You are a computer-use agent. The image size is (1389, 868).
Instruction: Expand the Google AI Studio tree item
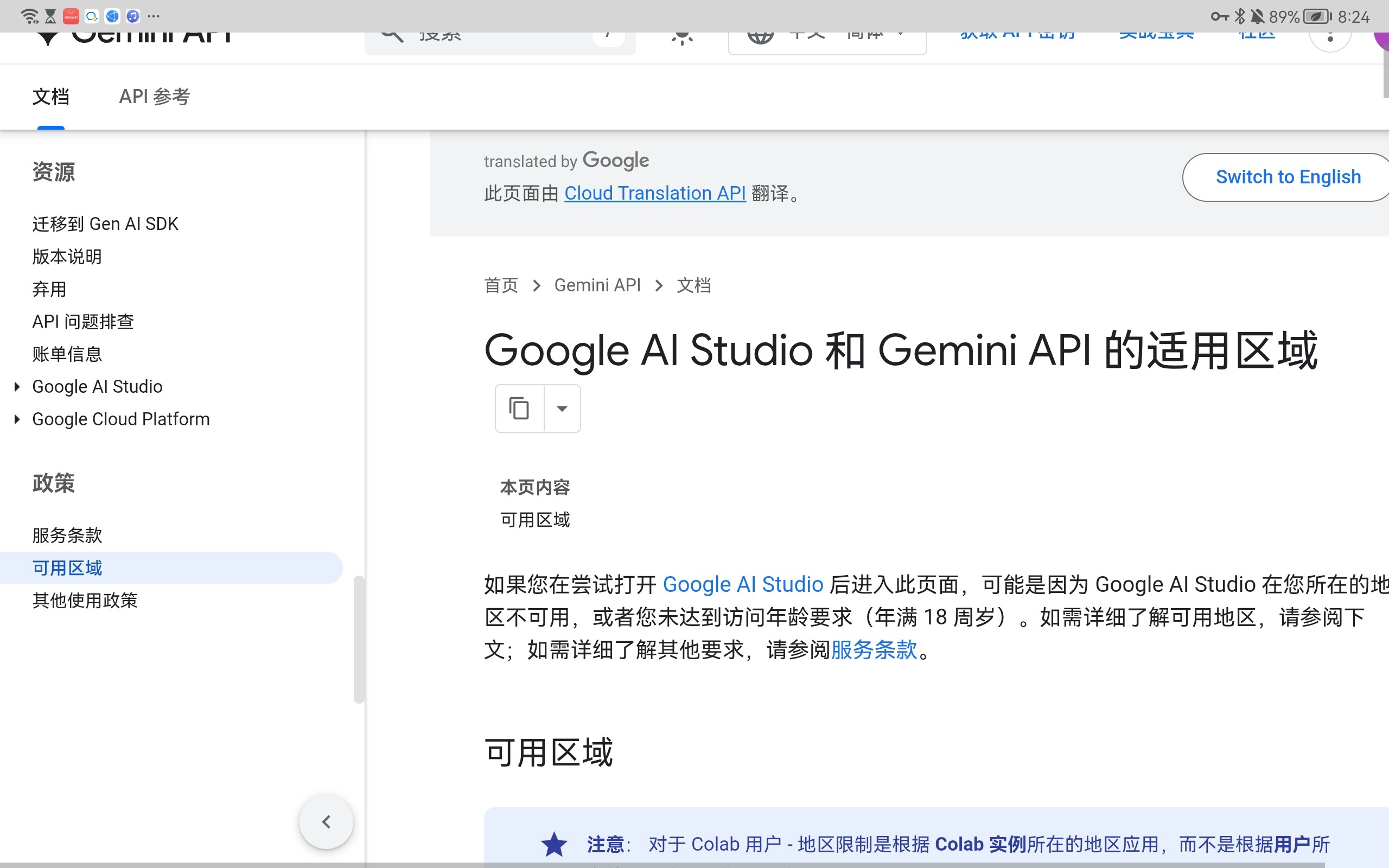(17, 386)
